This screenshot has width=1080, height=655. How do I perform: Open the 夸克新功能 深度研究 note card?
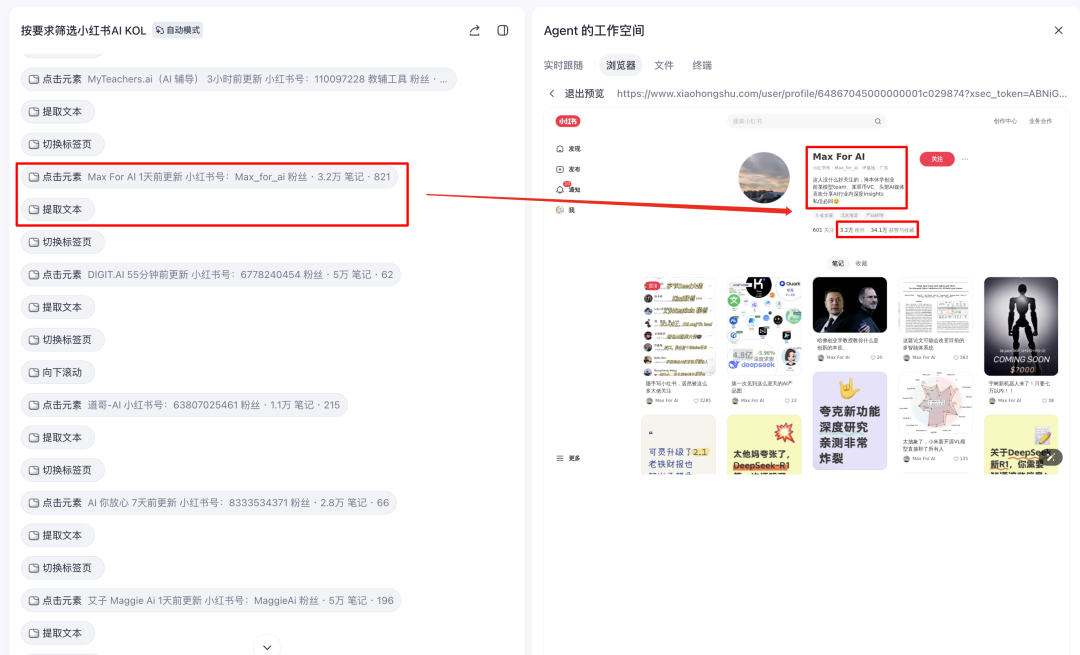click(x=850, y=421)
